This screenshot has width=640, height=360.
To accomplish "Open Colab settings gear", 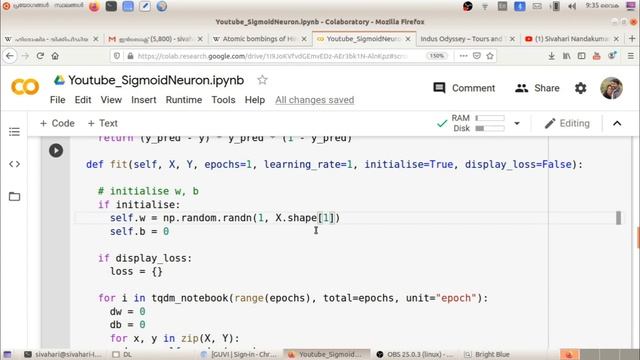I will coord(580,88).
